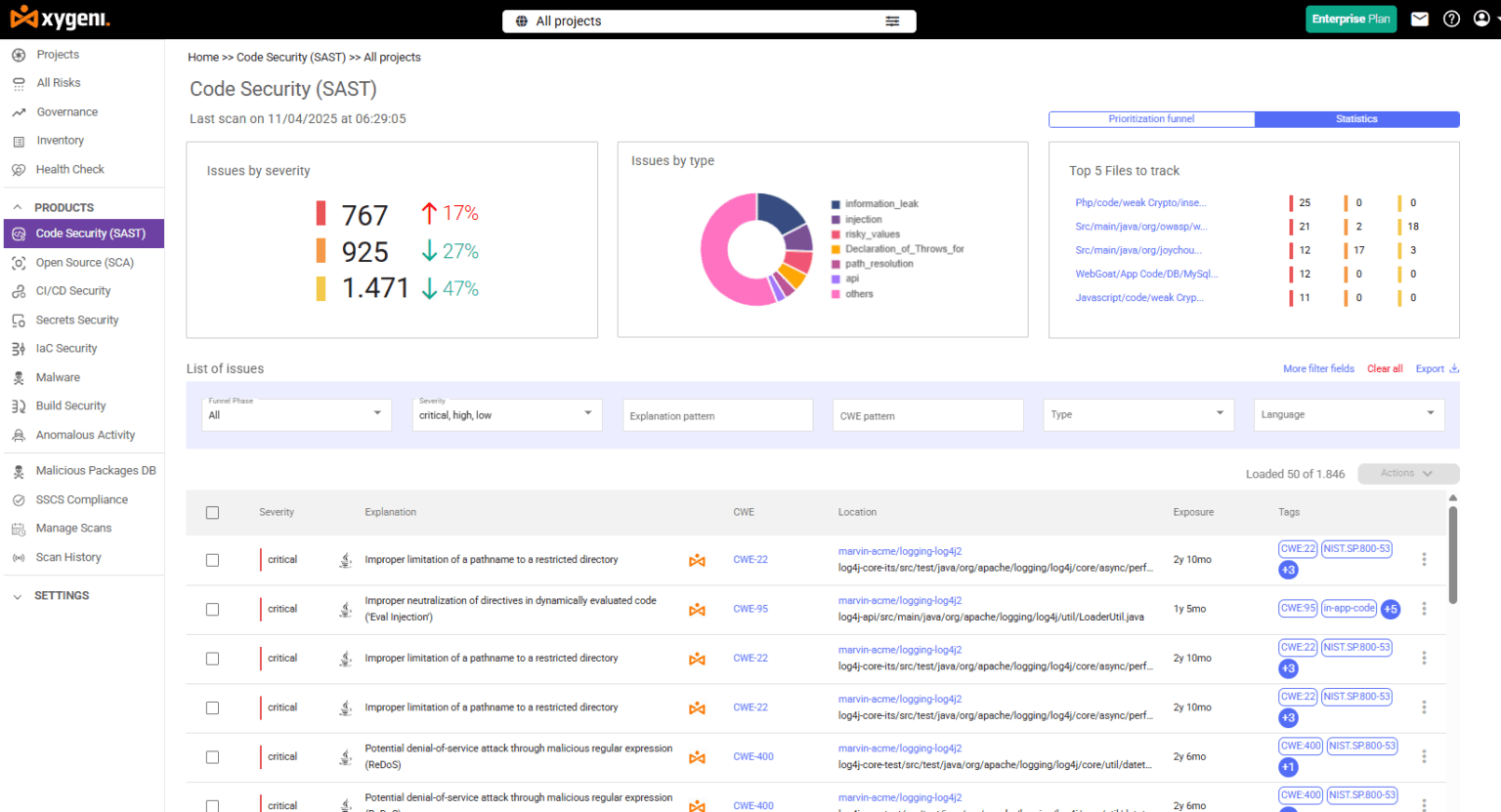Type in the CWE pattern field
This screenshot has width=1501, height=812.
[x=926, y=414]
